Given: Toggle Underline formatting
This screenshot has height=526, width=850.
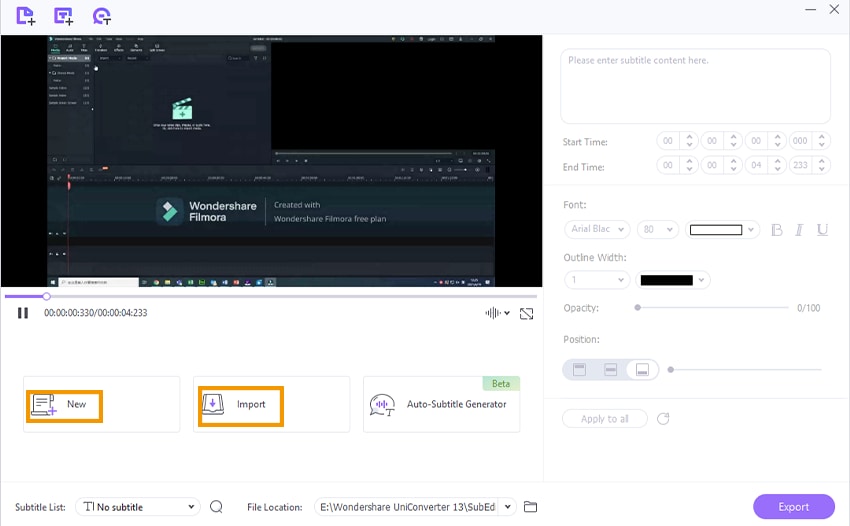Looking at the screenshot, I should pos(822,230).
